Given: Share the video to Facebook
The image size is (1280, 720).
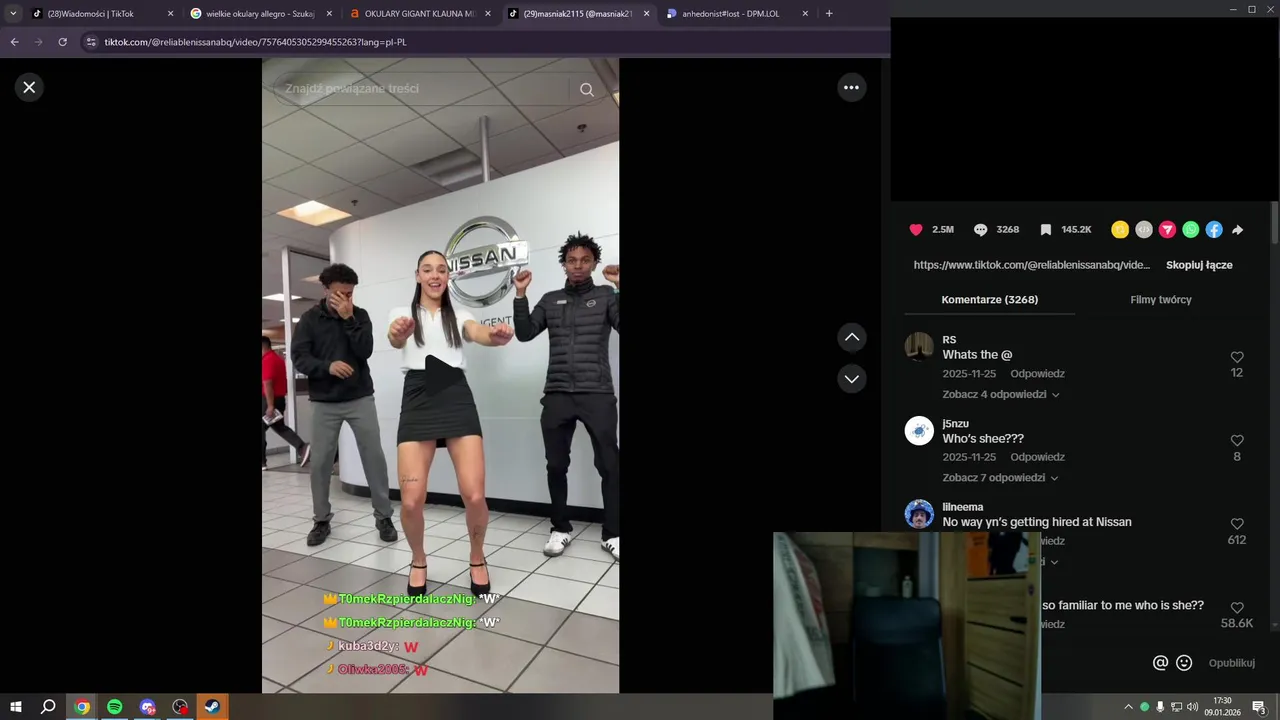Looking at the screenshot, I should (1214, 230).
